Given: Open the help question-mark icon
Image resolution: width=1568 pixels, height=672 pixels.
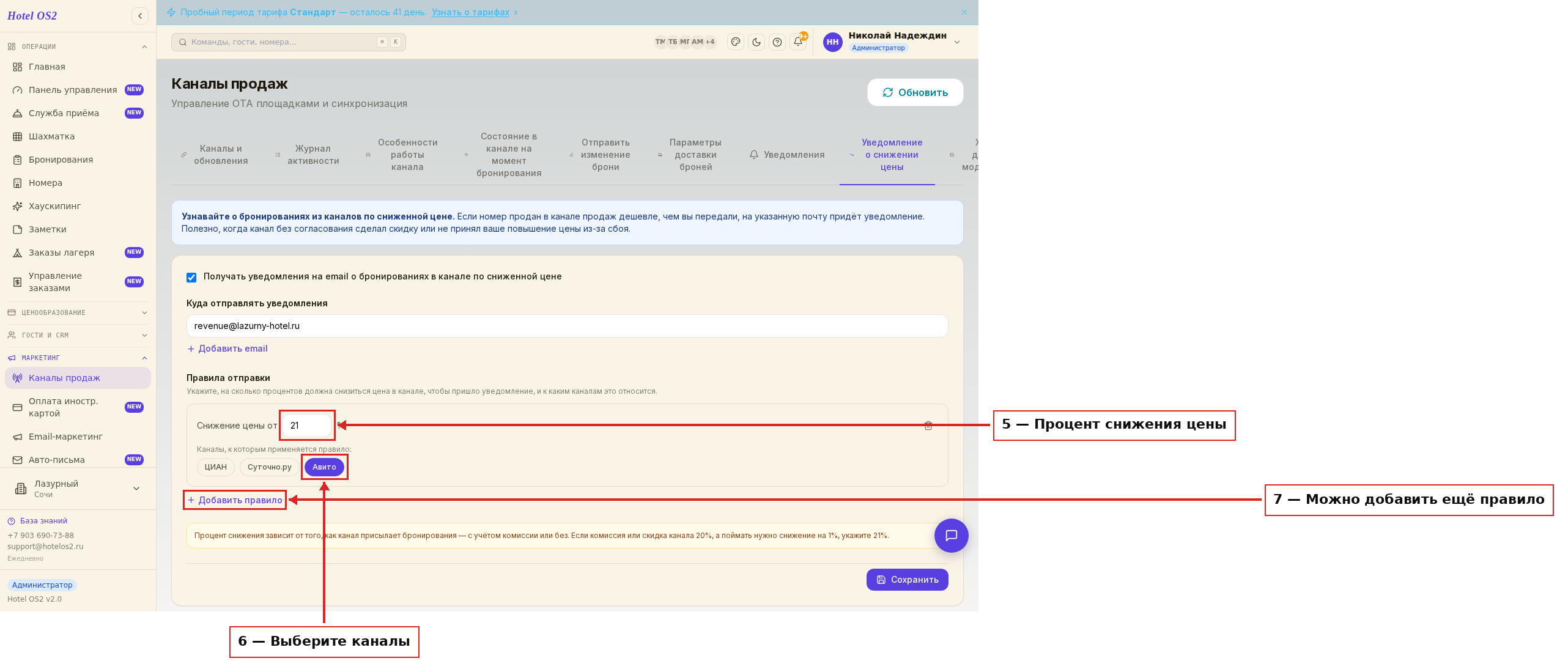Looking at the screenshot, I should [x=777, y=42].
